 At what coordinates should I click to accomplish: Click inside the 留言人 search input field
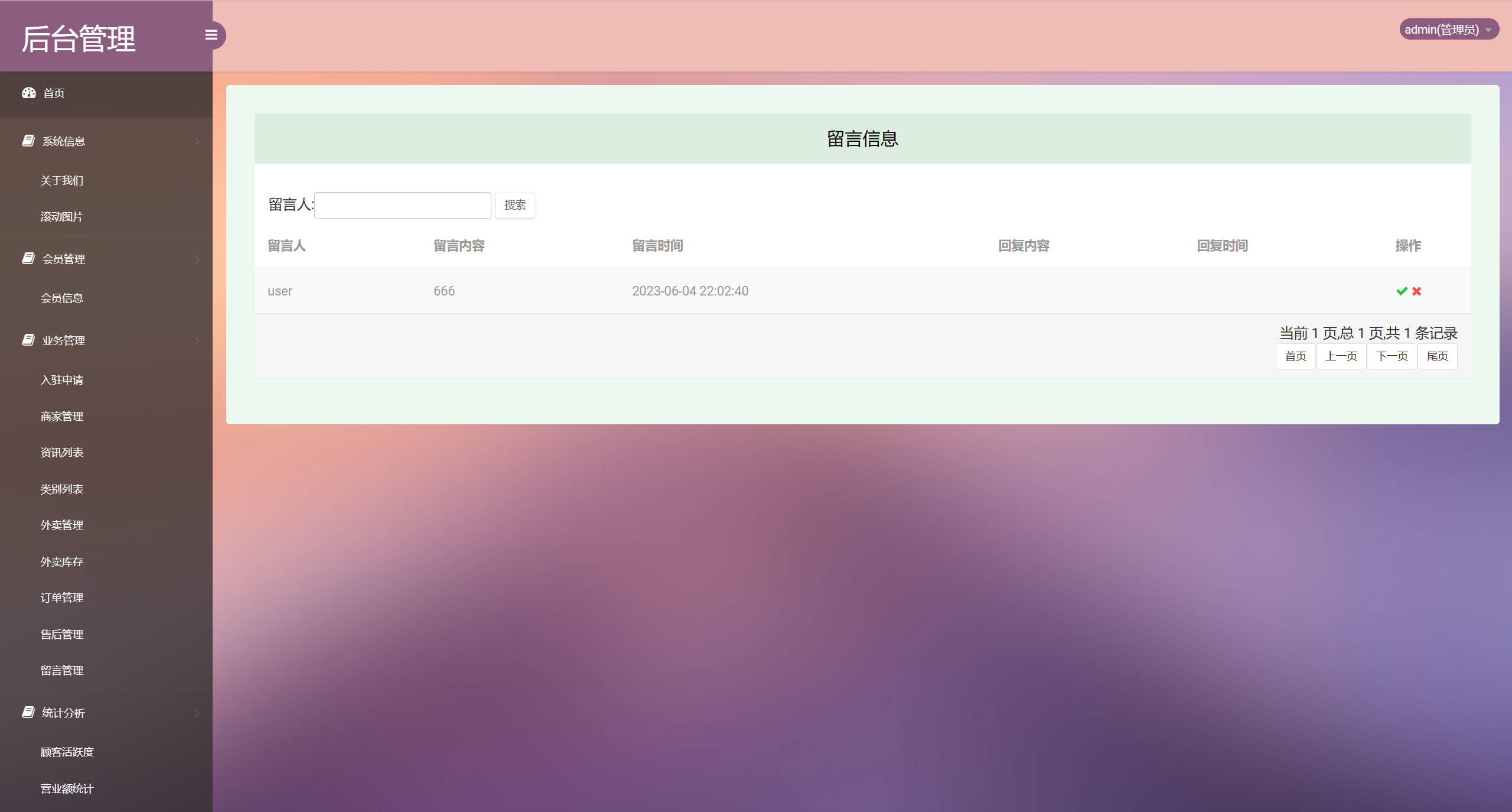[x=402, y=204]
